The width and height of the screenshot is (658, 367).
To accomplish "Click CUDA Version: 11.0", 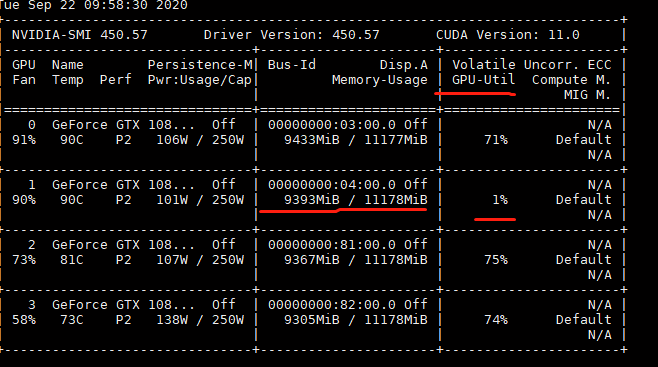I will [508, 35].
